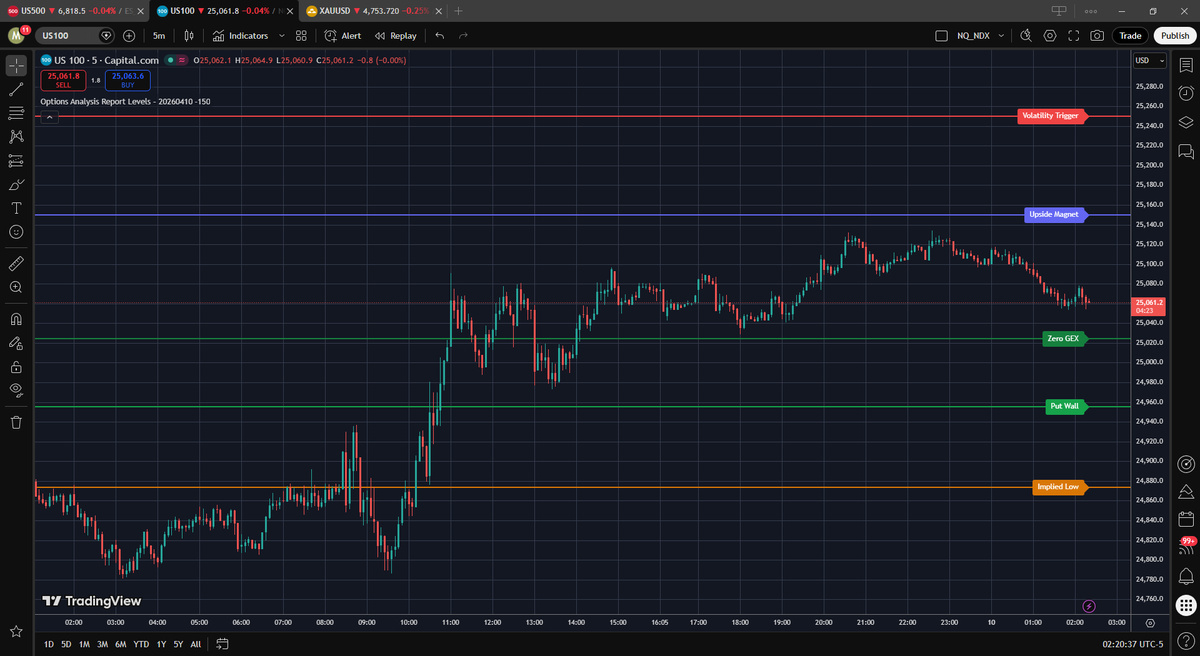This screenshot has width=1200, height=656.
Task: Create an Alert
Action: coord(343,36)
